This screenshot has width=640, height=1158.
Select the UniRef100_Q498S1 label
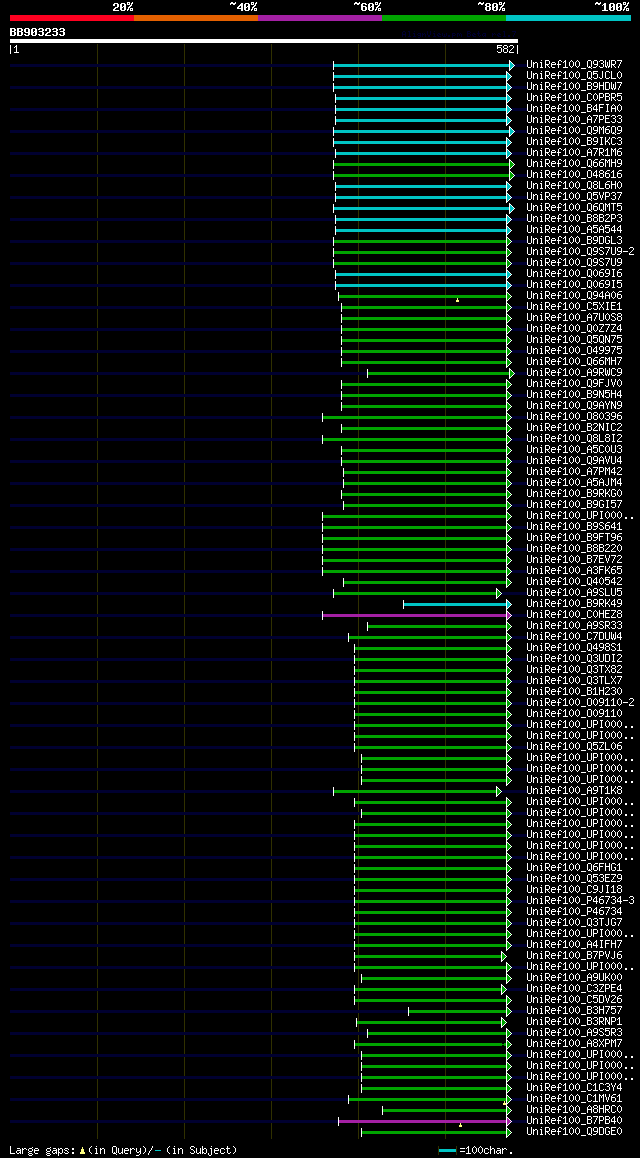click(x=574, y=648)
